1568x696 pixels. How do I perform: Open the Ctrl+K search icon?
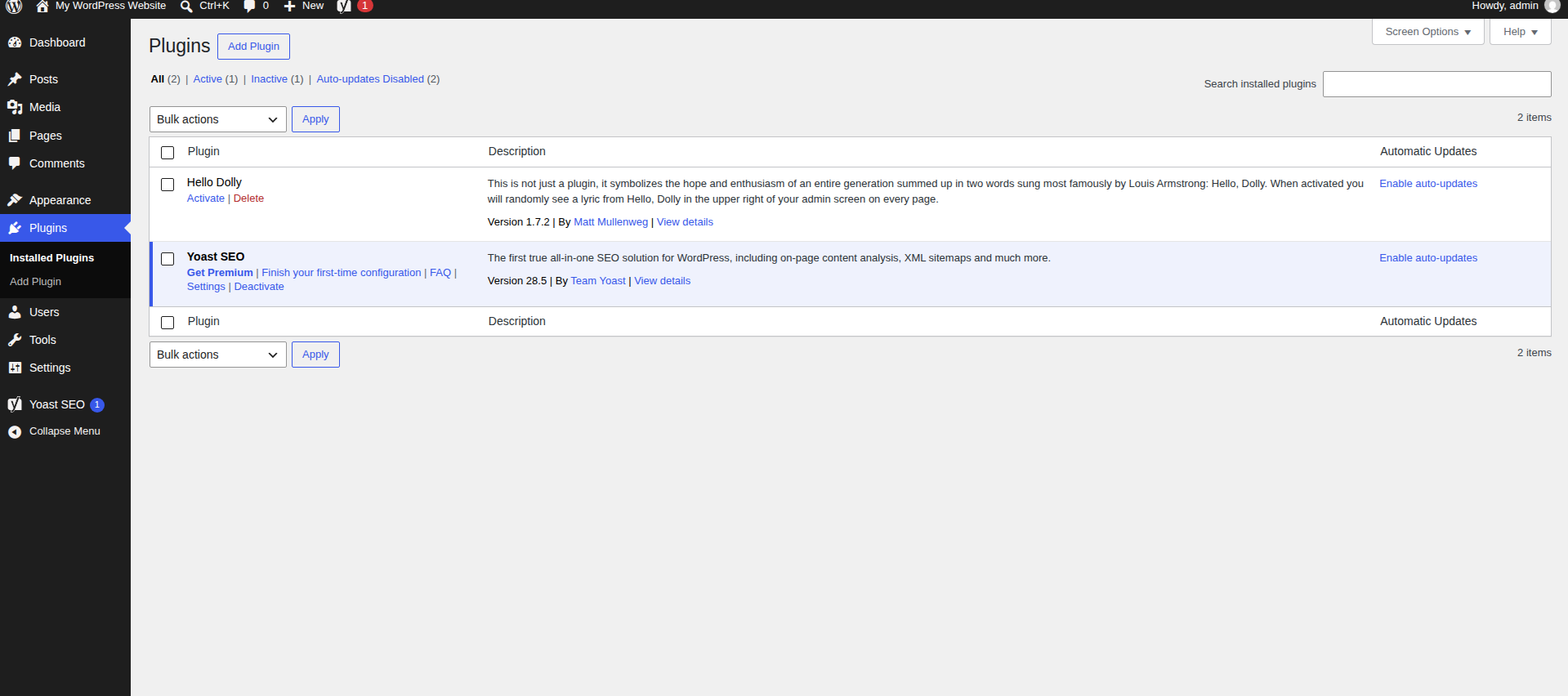click(186, 7)
